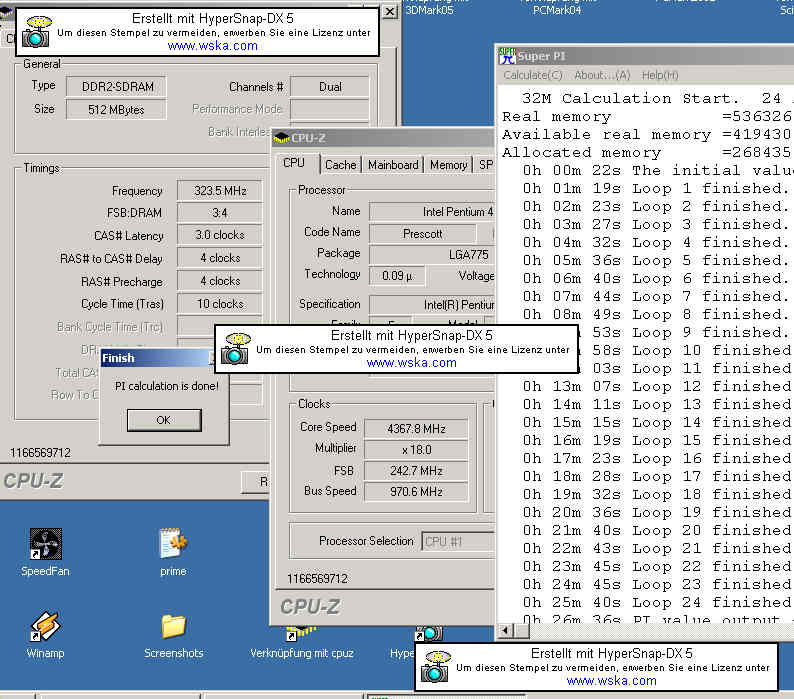Click the CPU-Z chip icon in the title bar
The height and width of the screenshot is (699, 794).
click(x=282, y=137)
